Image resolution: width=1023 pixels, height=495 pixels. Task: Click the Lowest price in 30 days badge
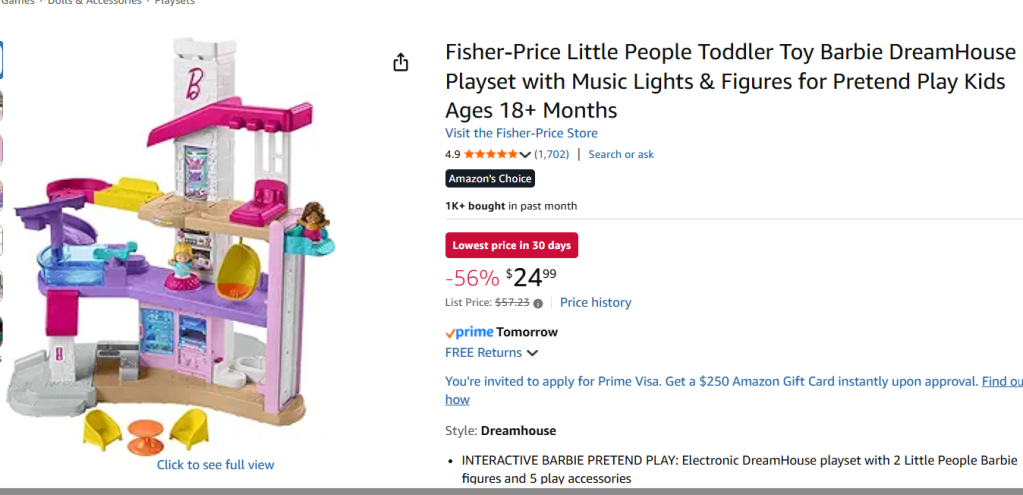[x=511, y=245]
